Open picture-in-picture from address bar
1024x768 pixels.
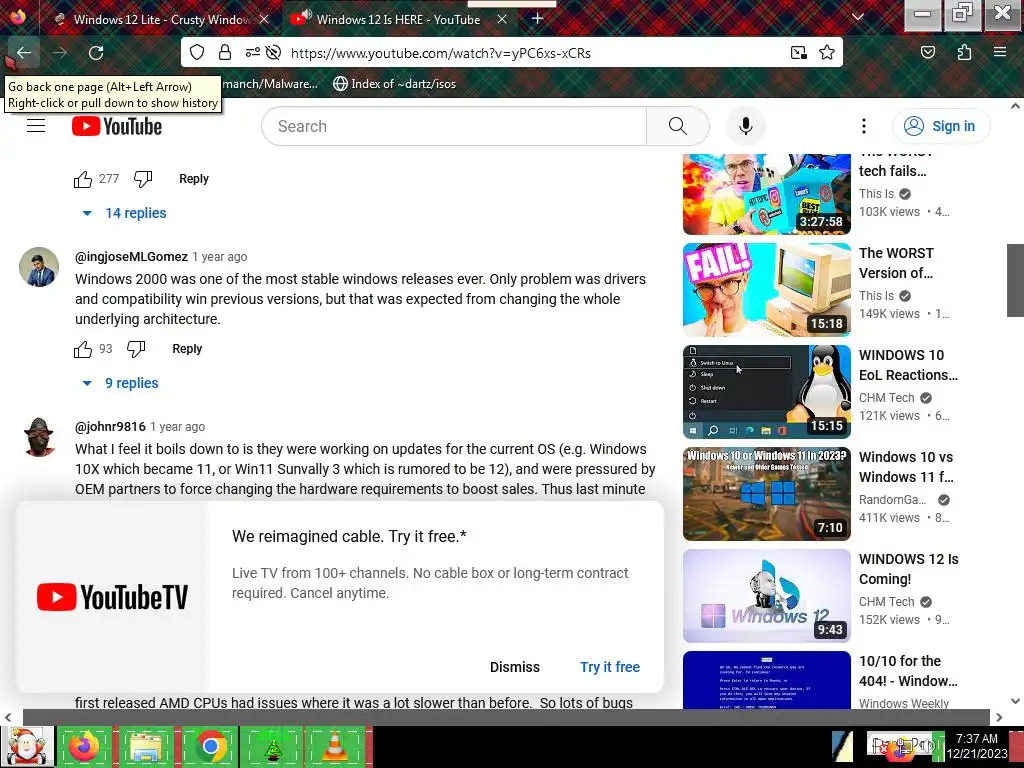pos(799,53)
